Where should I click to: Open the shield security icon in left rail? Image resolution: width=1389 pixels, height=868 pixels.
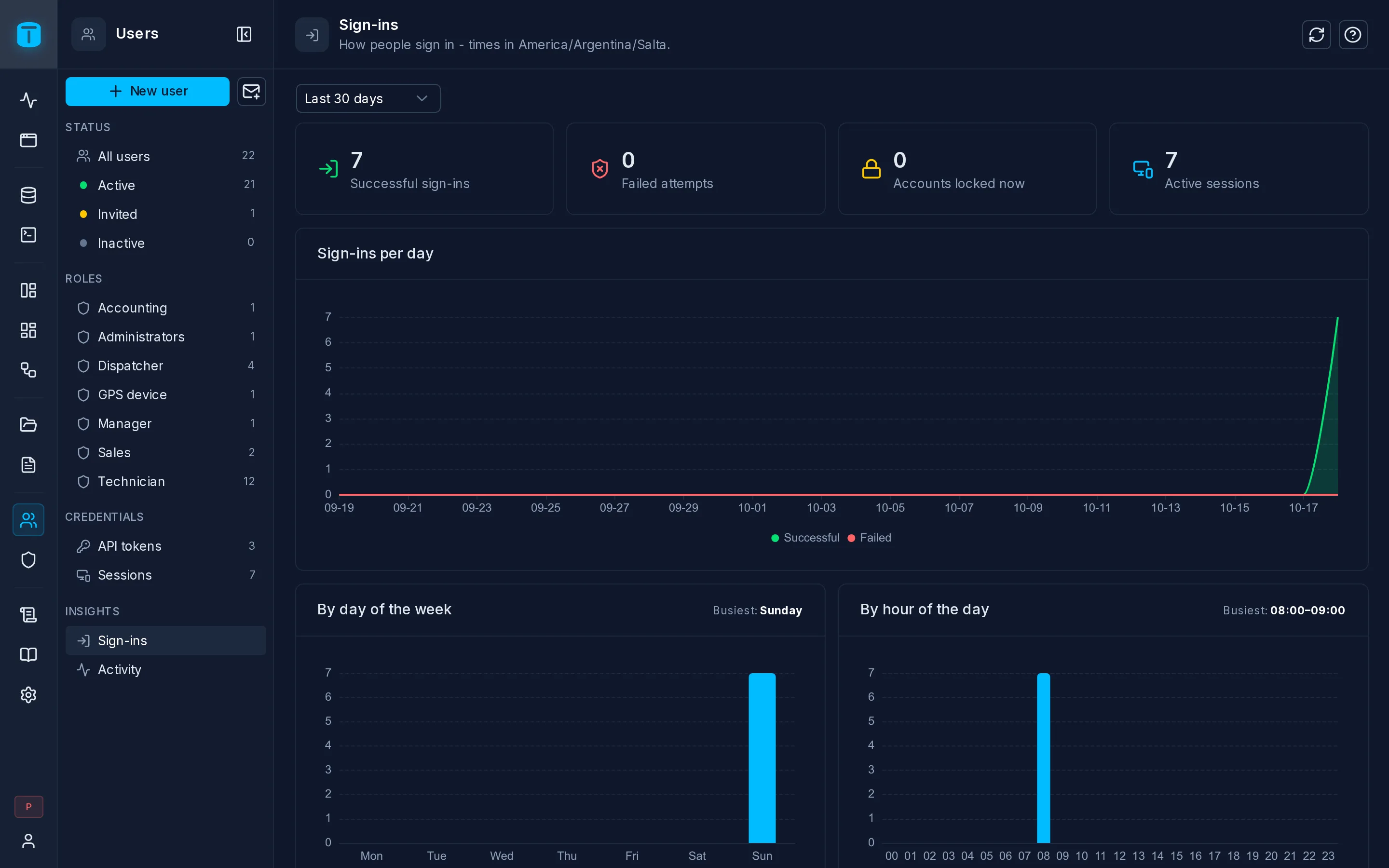point(28,560)
